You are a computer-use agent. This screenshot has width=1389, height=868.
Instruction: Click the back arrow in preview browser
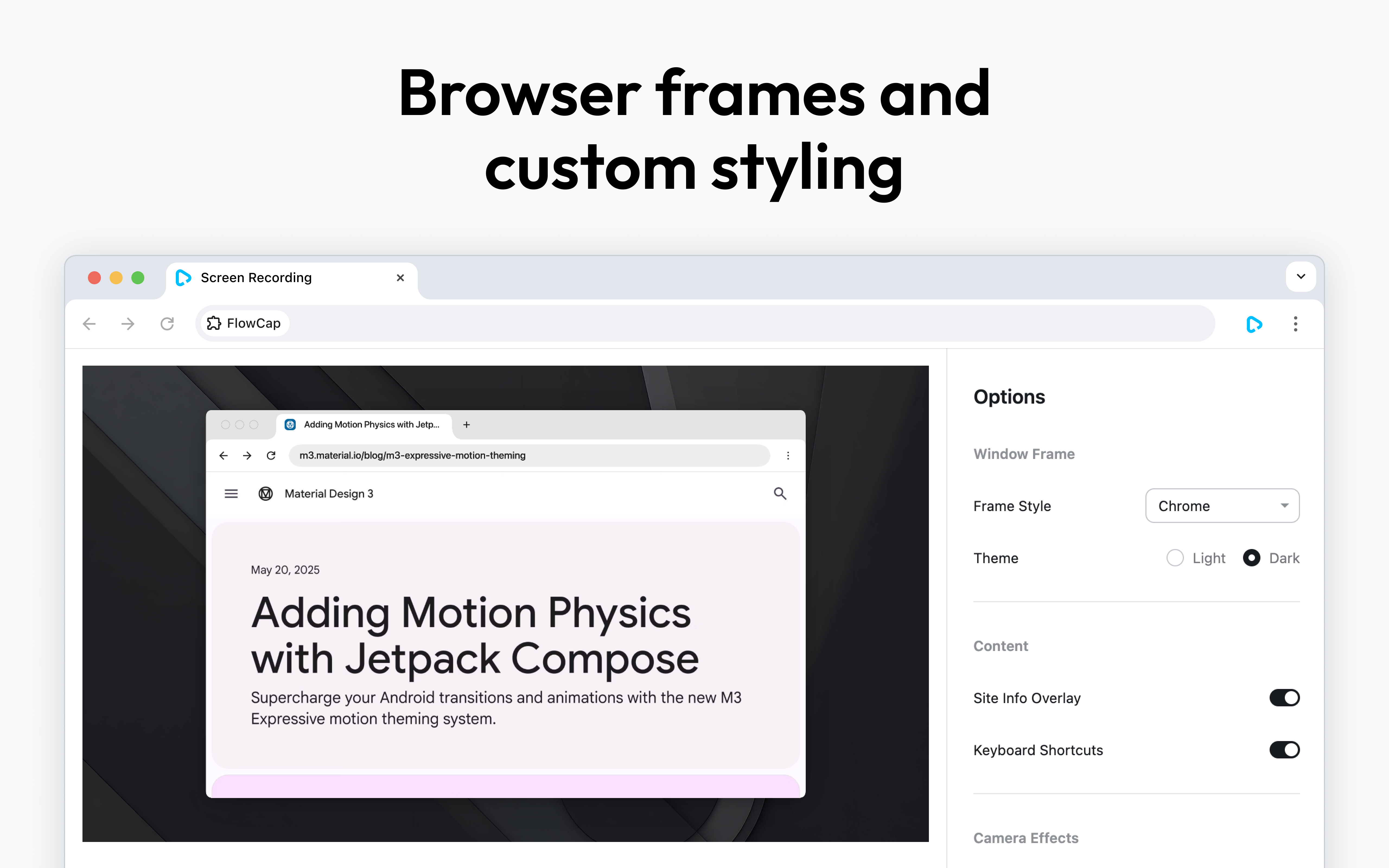(x=223, y=455)
